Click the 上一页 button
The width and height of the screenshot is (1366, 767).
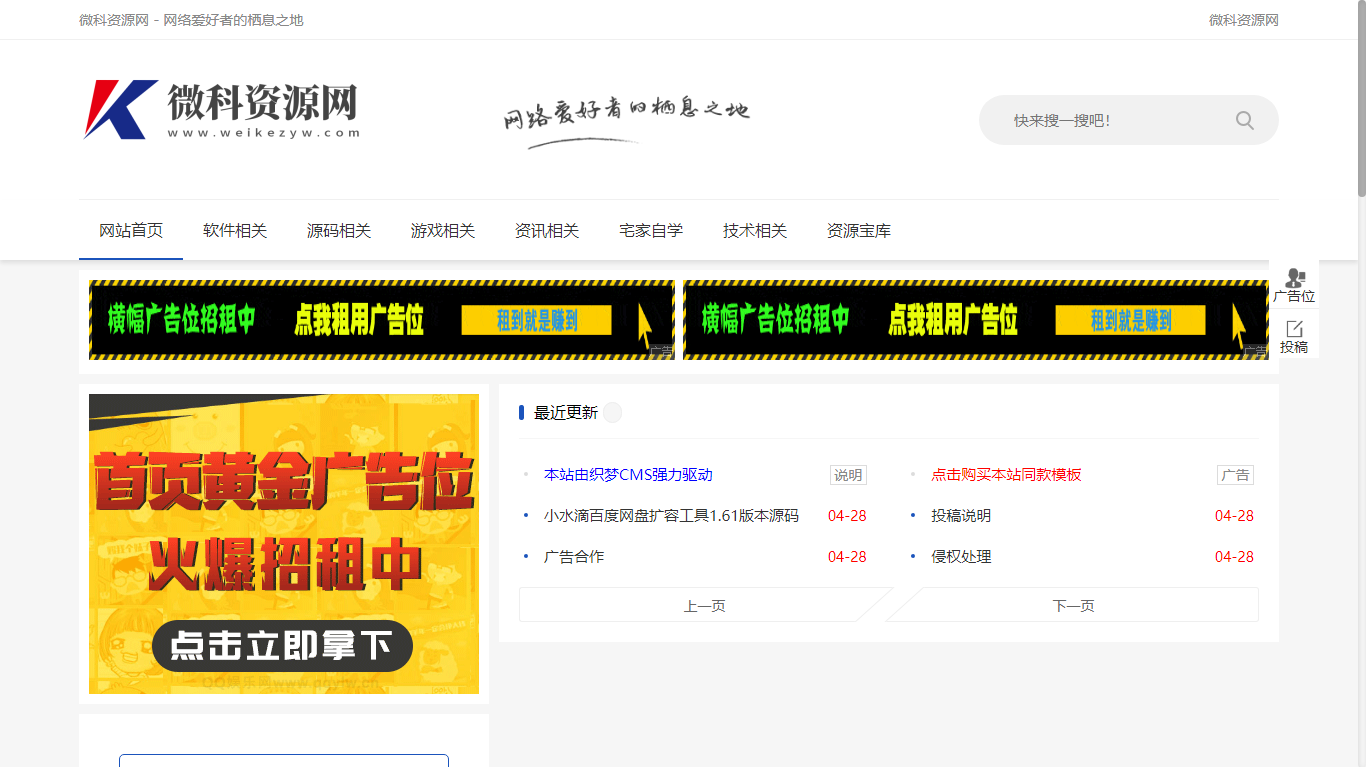pyautogui.click(x=703, y=604)
